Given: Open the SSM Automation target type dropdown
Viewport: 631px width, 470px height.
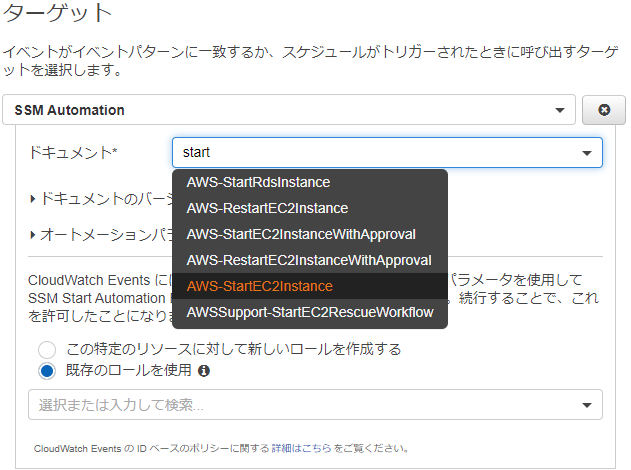Looking at the screenshot, I should (x=288, y=110).
